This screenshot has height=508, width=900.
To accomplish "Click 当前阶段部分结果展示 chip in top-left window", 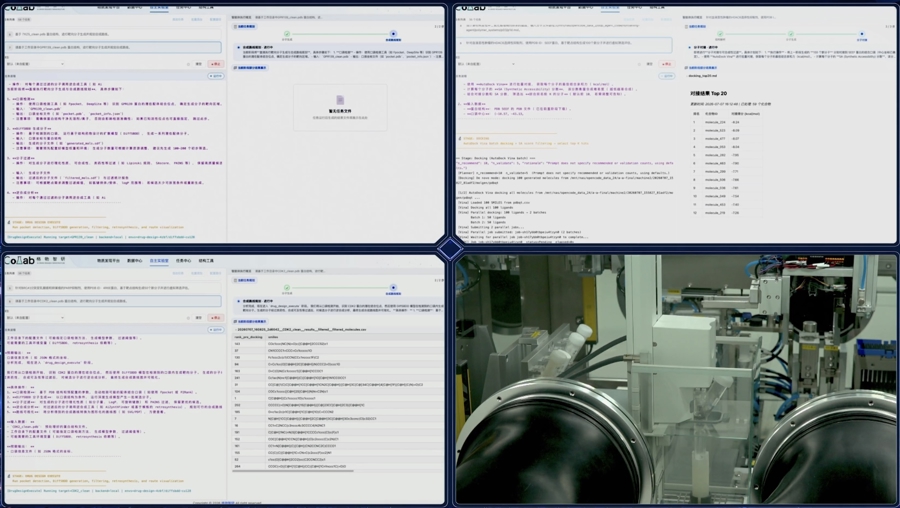I will tap(250, 68).
